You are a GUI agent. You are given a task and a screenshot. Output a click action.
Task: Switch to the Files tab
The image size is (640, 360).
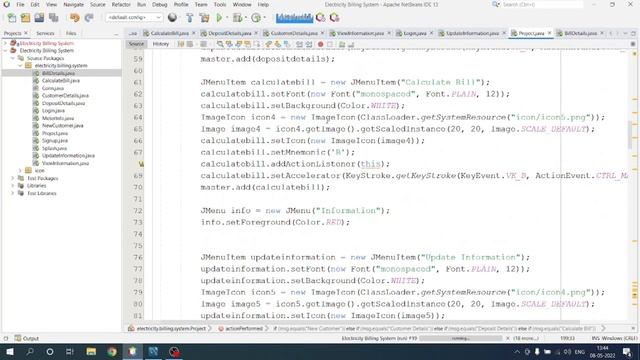(71, 33)
